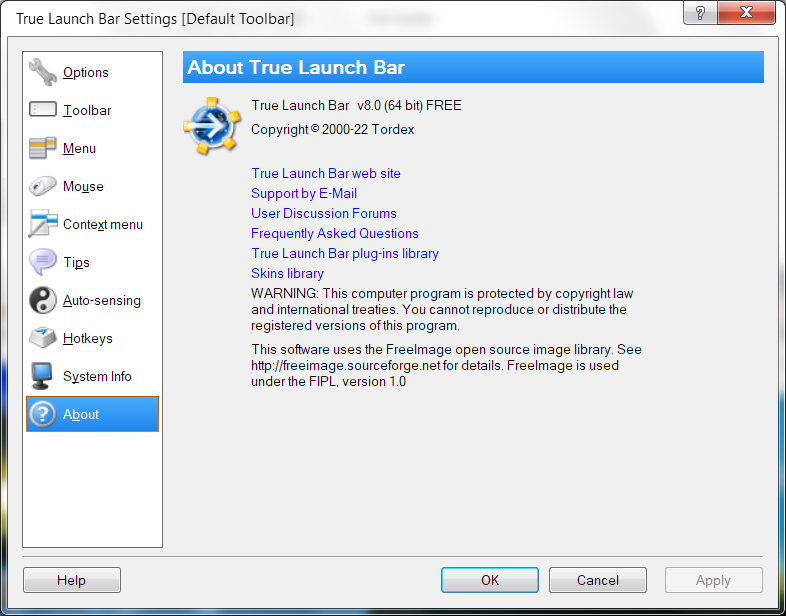The image size is (786, 616).
Task: Click the Menu list icon
Action: [43, 148]
